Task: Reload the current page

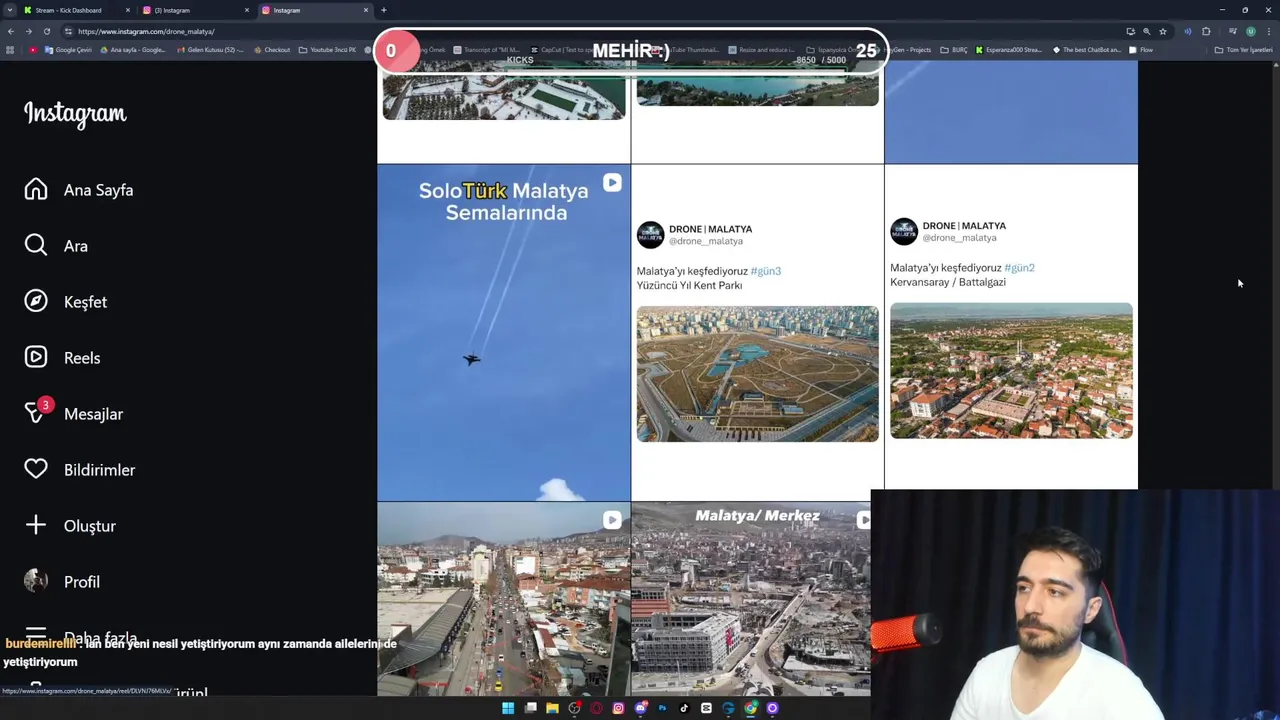Action: point(46,31)
